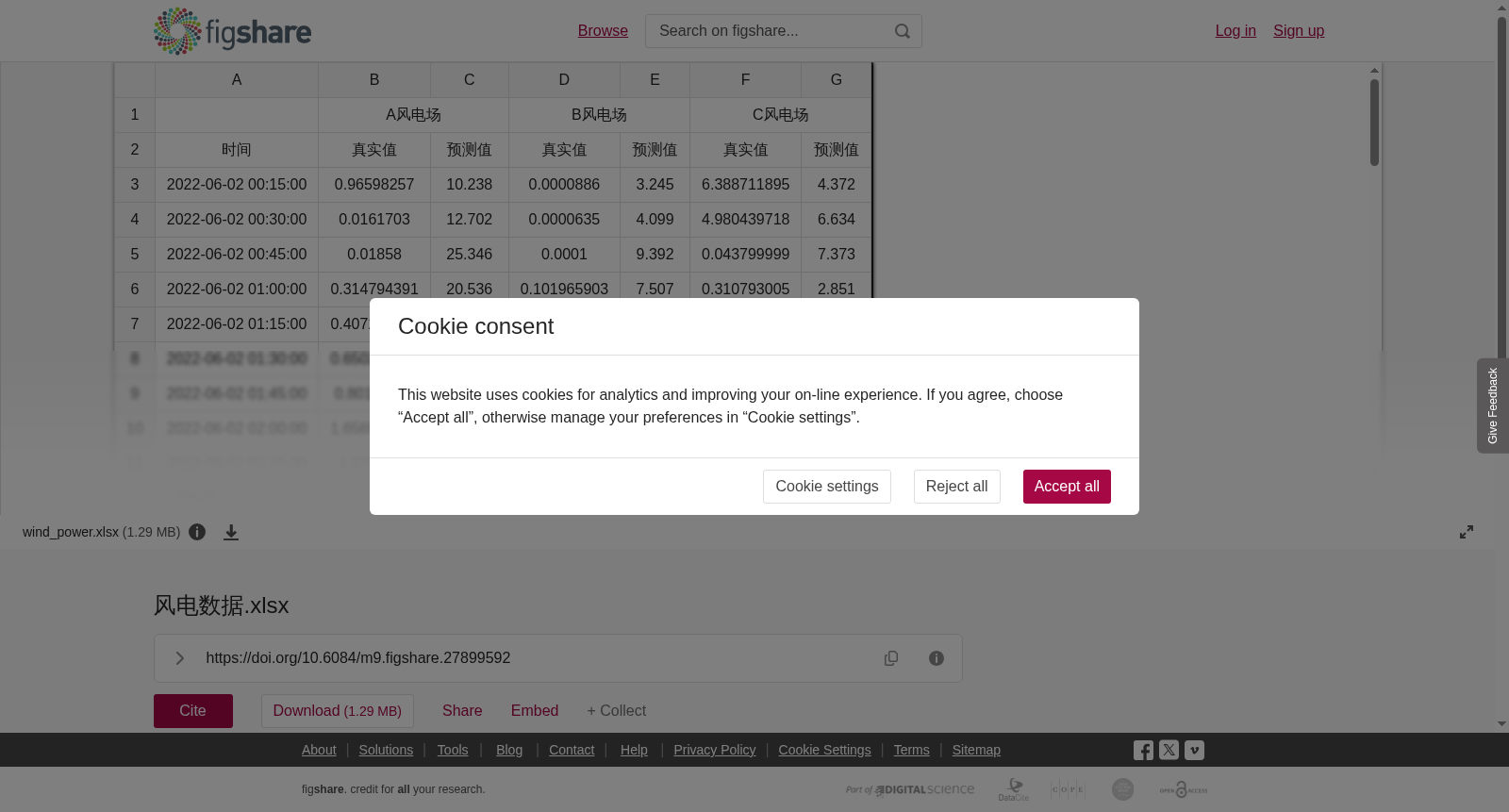This screenshot has height=812, width=1509.
Task: Open figshare Vimeo icon
Action: (1194, 751)
